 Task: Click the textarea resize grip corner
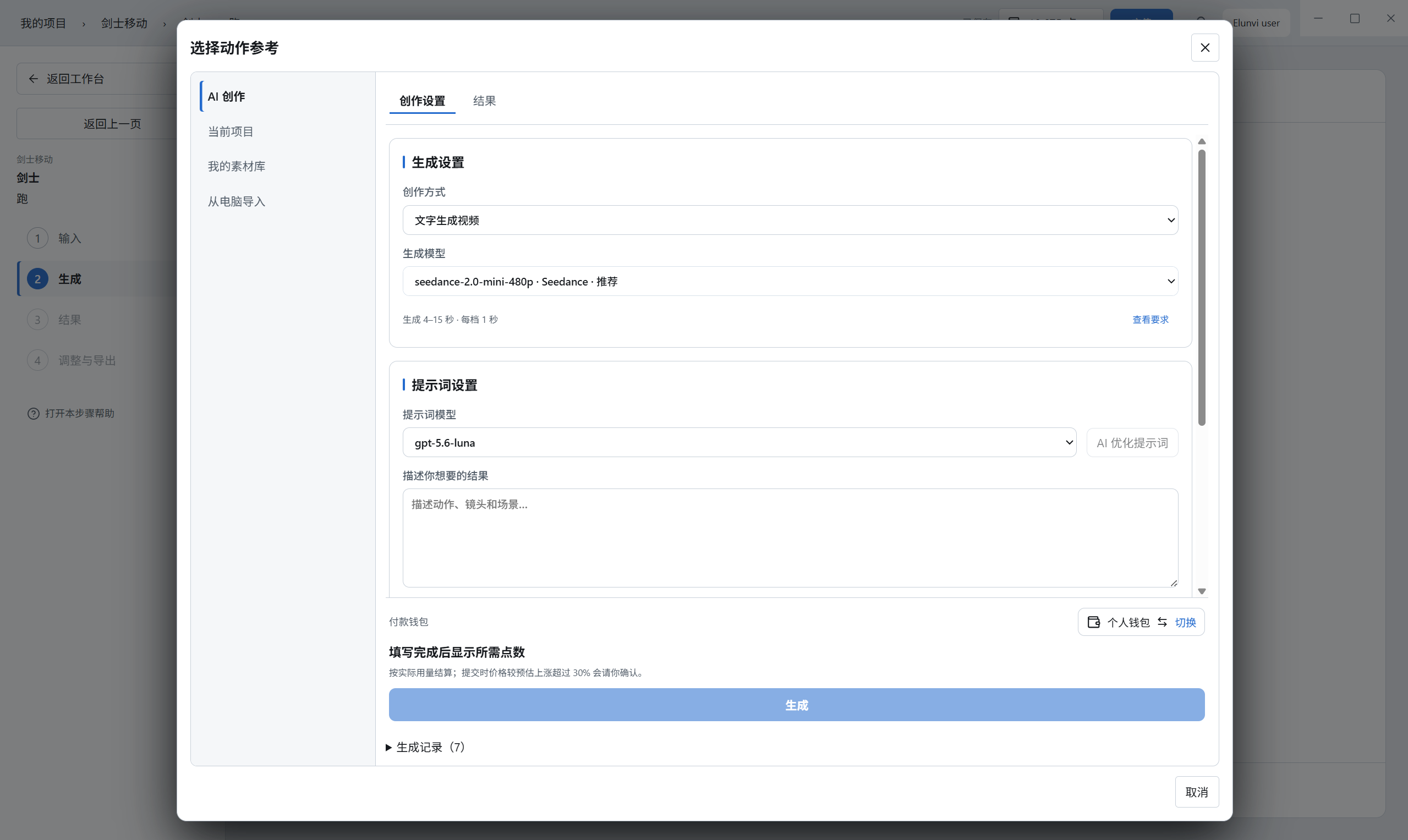point(1174,583)
